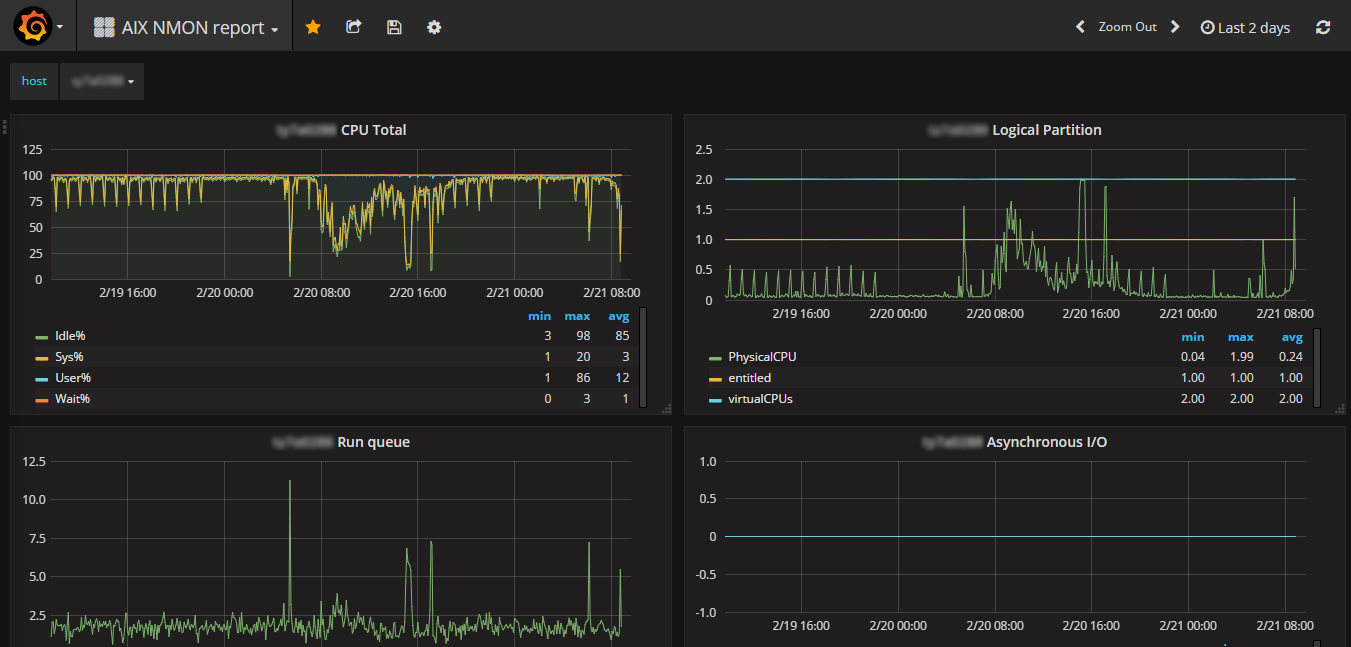Toggle virtualCPUs series visibility in legend

(x=759, y=399)
